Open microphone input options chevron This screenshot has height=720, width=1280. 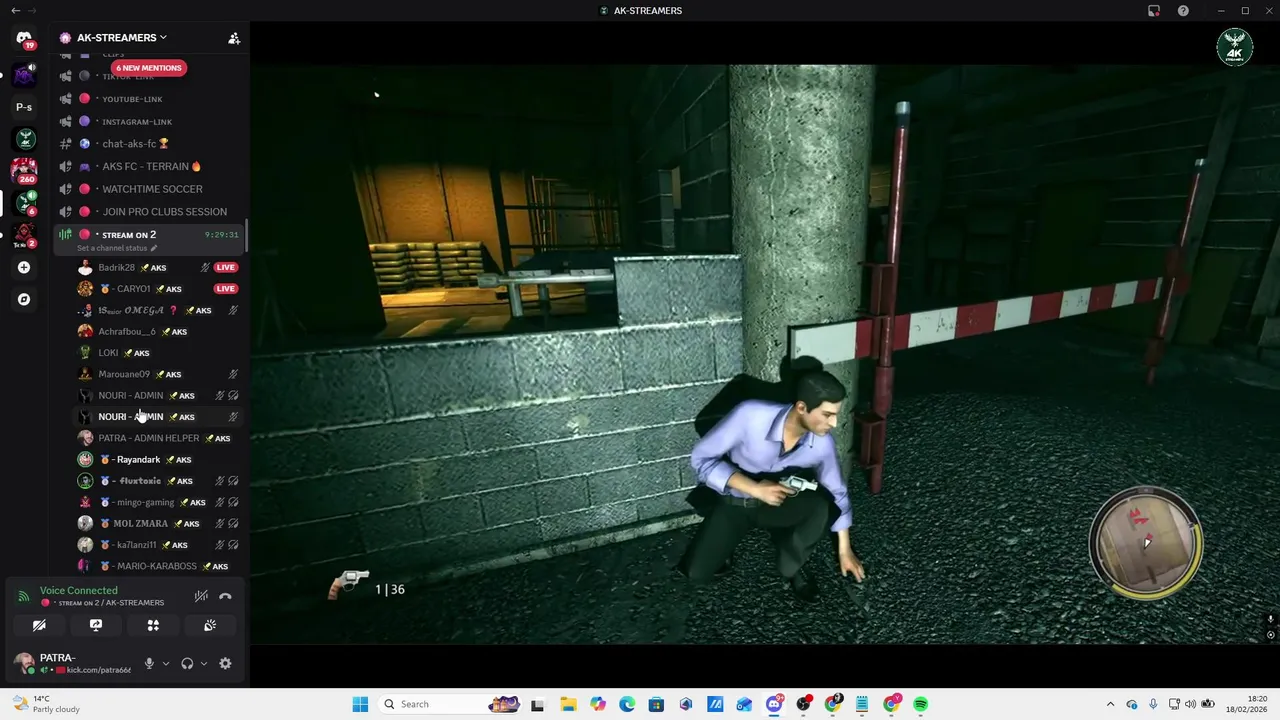166,663
